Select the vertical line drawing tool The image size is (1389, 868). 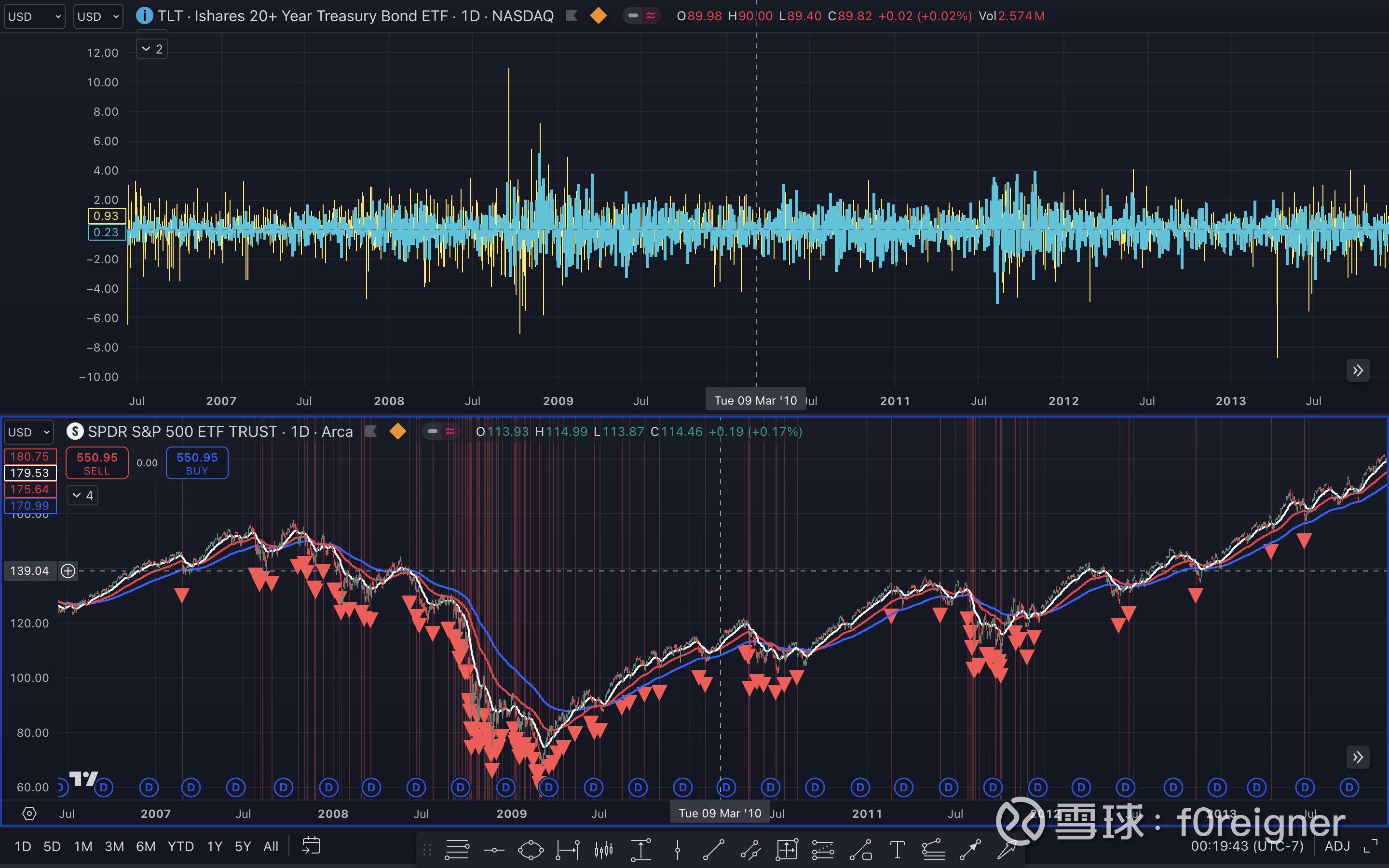(x=677, y=849)
